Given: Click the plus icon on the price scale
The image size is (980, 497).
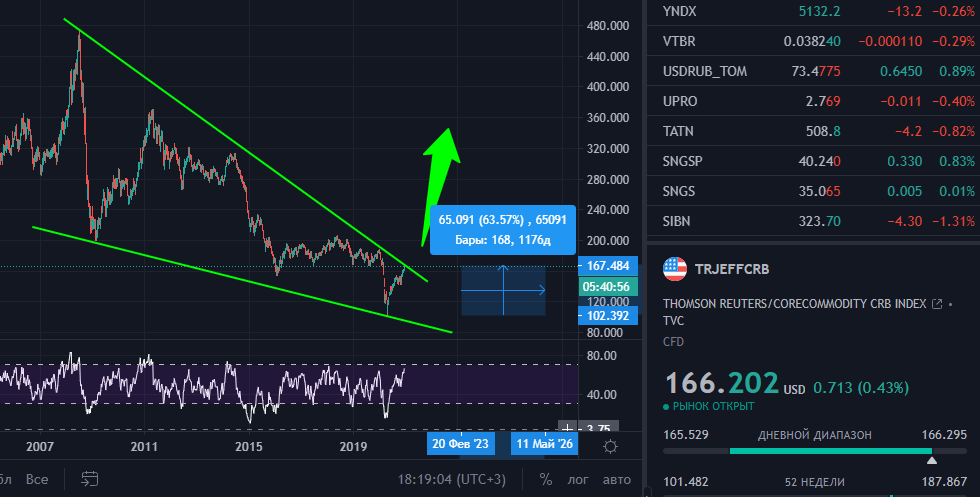Looking at the screenshot, I should tap(567, 429).
